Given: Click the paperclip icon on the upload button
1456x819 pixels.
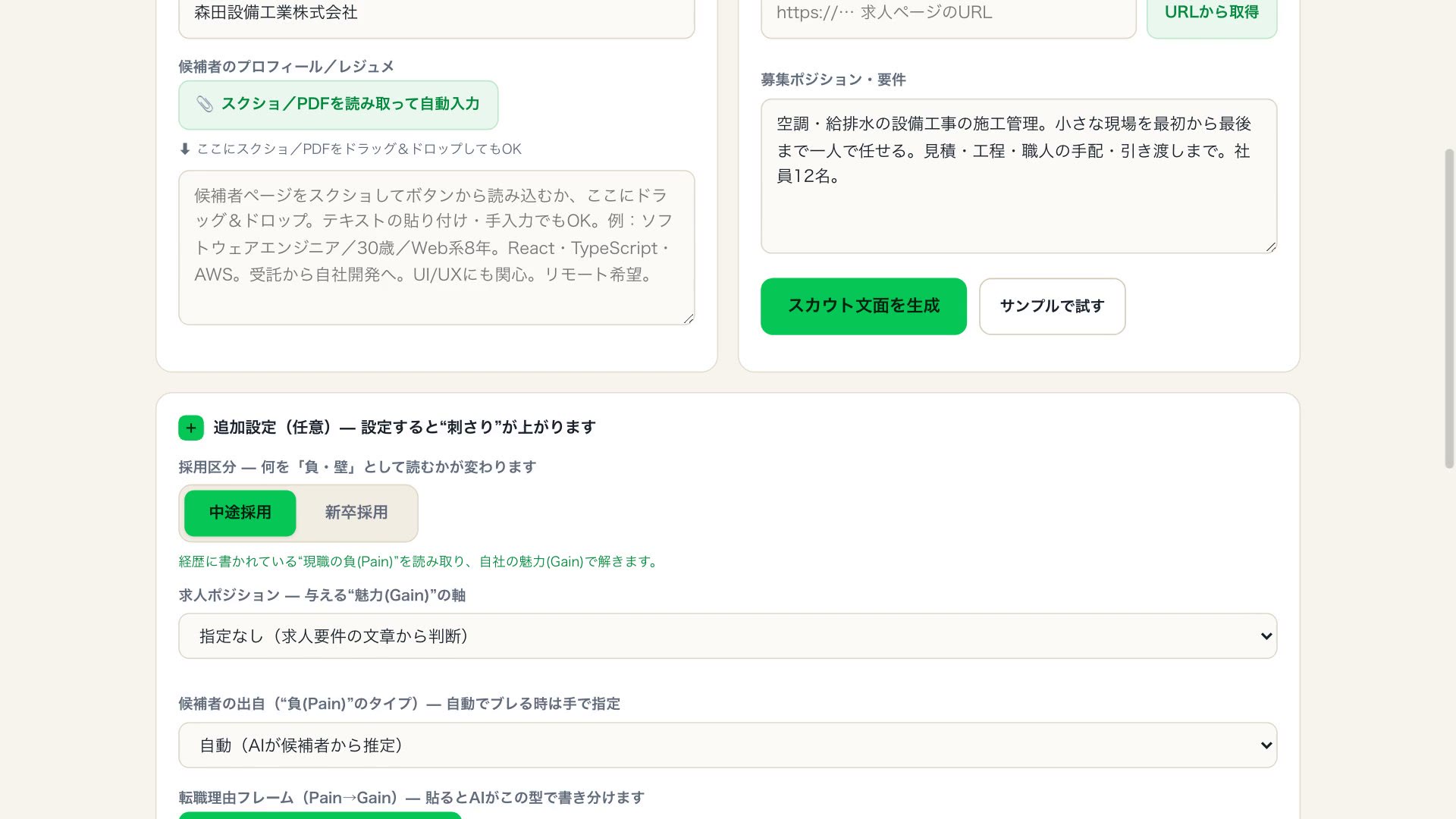Looking at the screenshot, I should tap(205, 105).
